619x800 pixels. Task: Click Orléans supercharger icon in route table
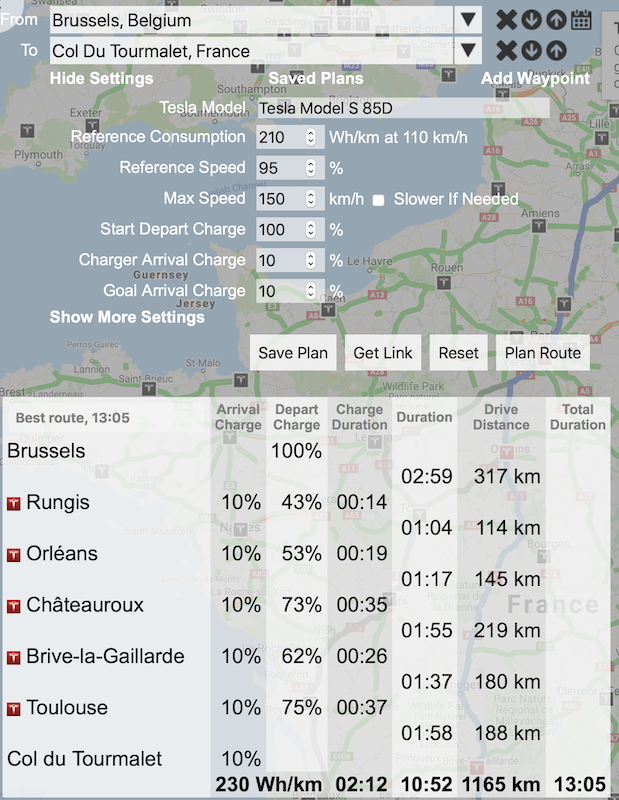pyautogui.click(x=14, y=555)
